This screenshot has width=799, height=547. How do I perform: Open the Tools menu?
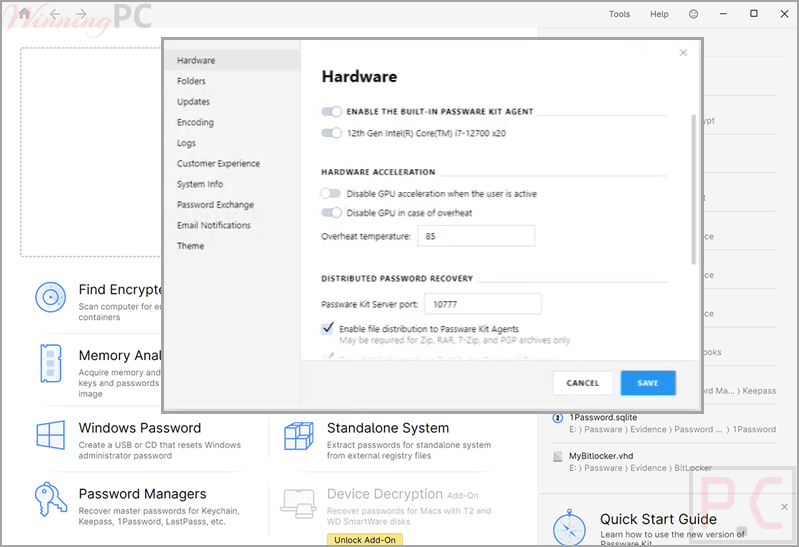(619, 14)
